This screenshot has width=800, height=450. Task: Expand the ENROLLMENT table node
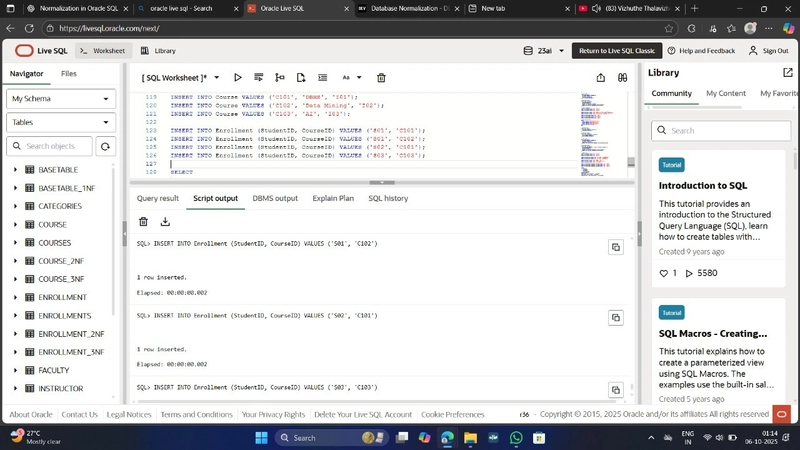click(x=15, y=297)
